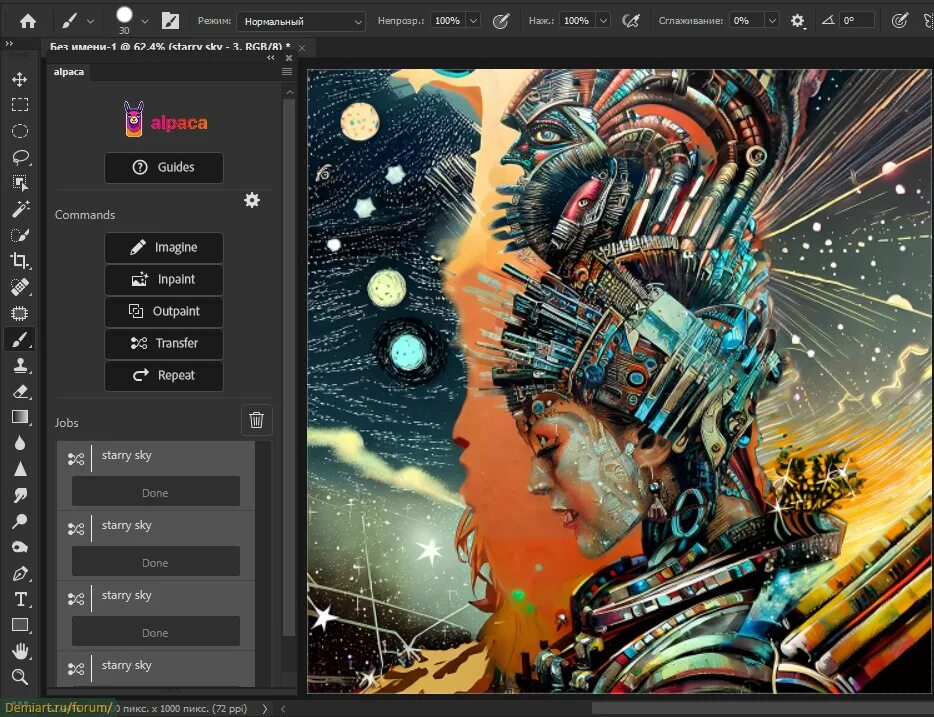The width and height of the screenshot is (934, 717).
Task: Open Alpaca settings gear icon
Action: pyautogui.click(x=252, y=200)
